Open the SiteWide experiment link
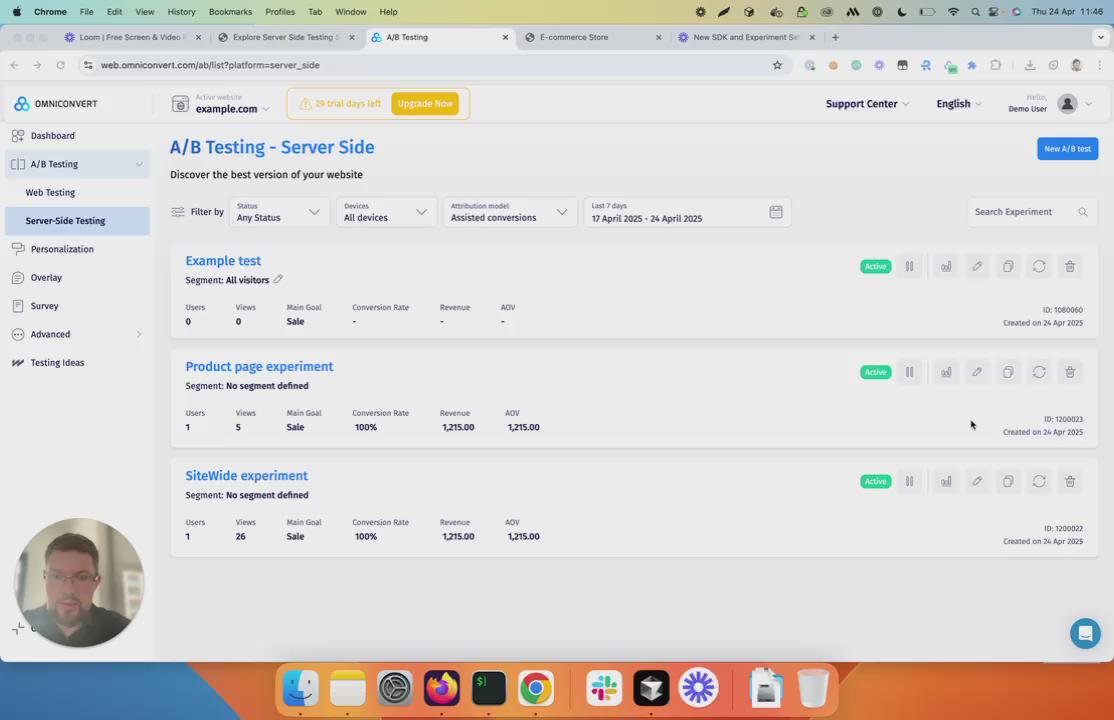 pyautogui.click(x=247, y=475)
